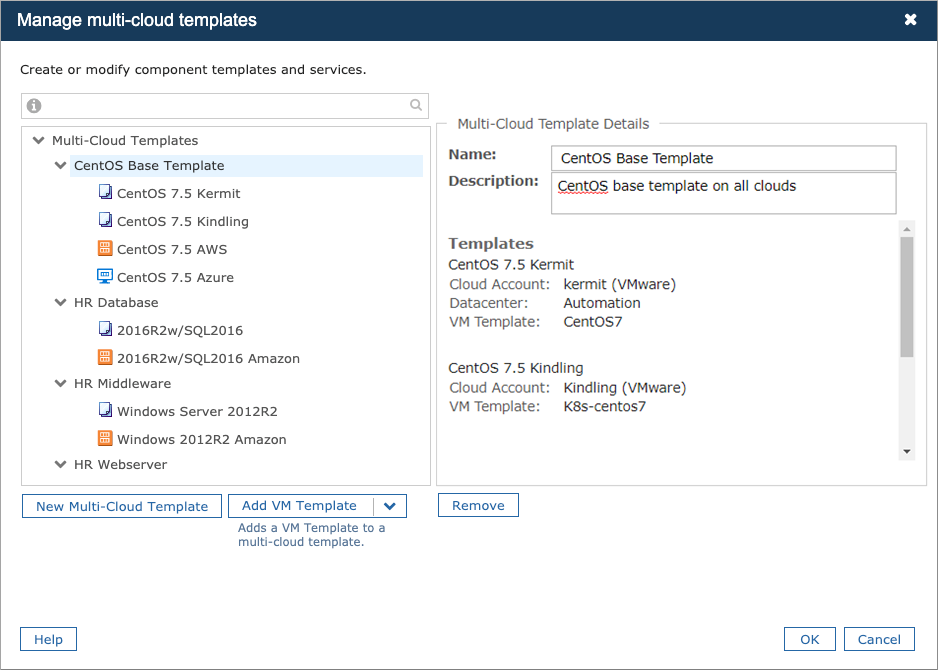Close the Manage multi-cloud templates dialog
Screen dimensions: 938x670
point(910,20)
